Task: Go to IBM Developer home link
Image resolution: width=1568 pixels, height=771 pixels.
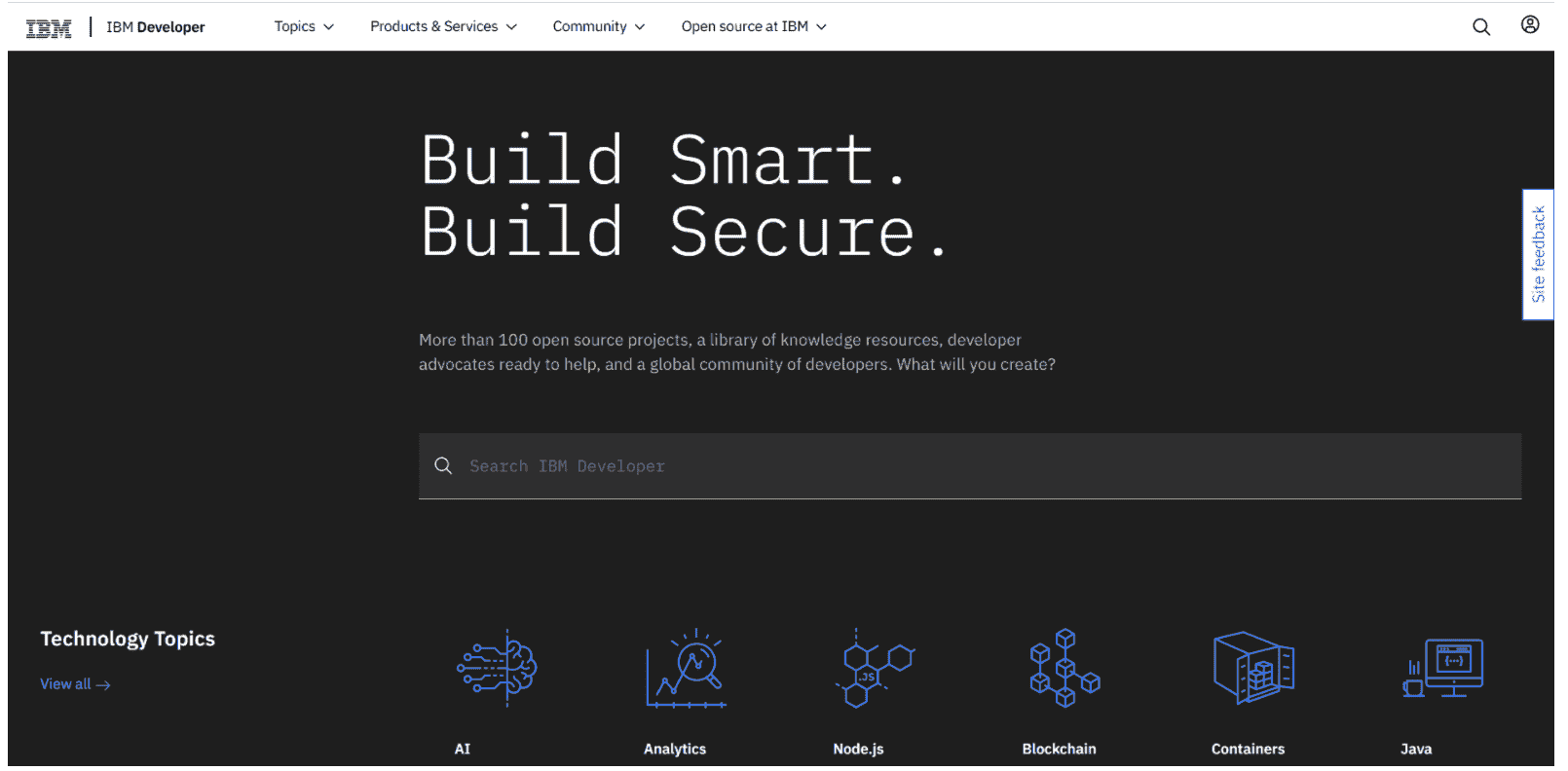Action: tap(156, 27)
